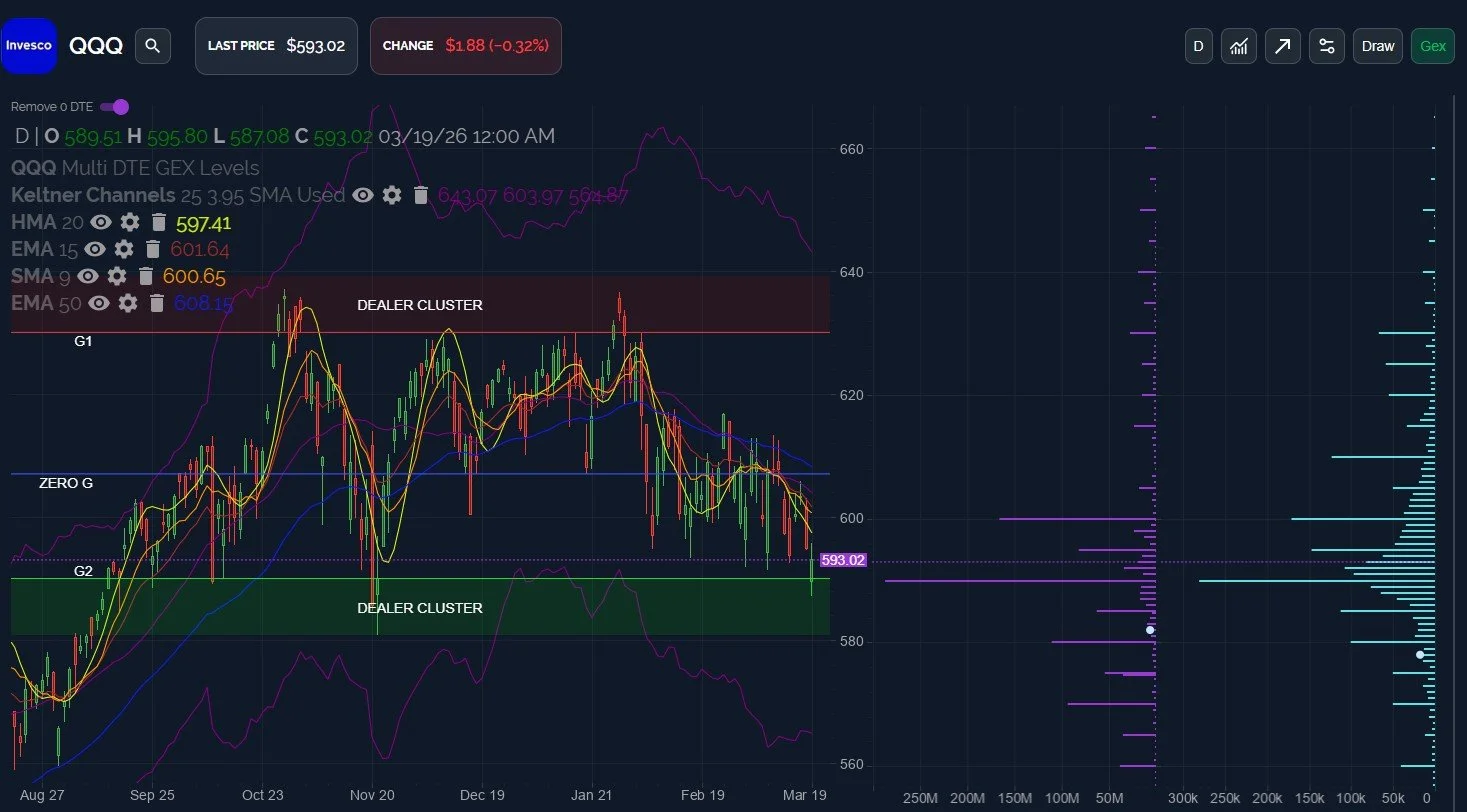Open the Draw tools button

point(1378,46)
